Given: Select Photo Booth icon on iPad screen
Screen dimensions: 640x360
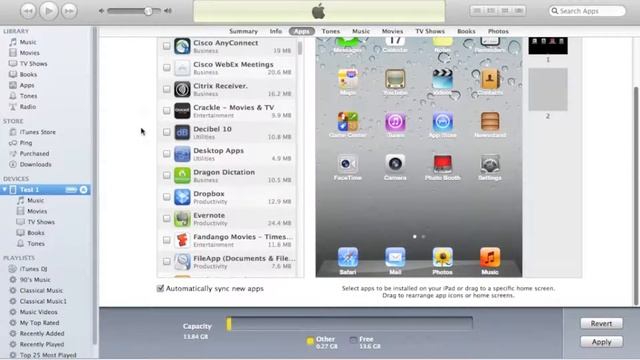Looking at the screenshot, I should tap(442, 164).
